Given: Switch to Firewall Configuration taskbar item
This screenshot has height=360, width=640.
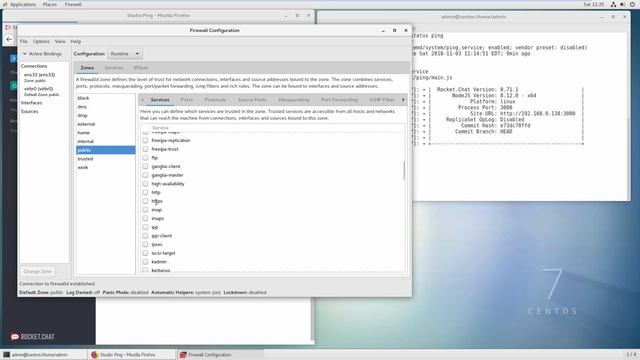Looking at the screenshot, I should [220, 355].
